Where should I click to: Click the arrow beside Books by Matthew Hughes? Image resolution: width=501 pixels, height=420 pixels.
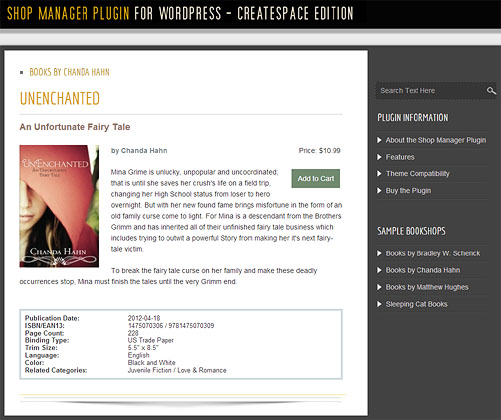(x=379, y=287)
